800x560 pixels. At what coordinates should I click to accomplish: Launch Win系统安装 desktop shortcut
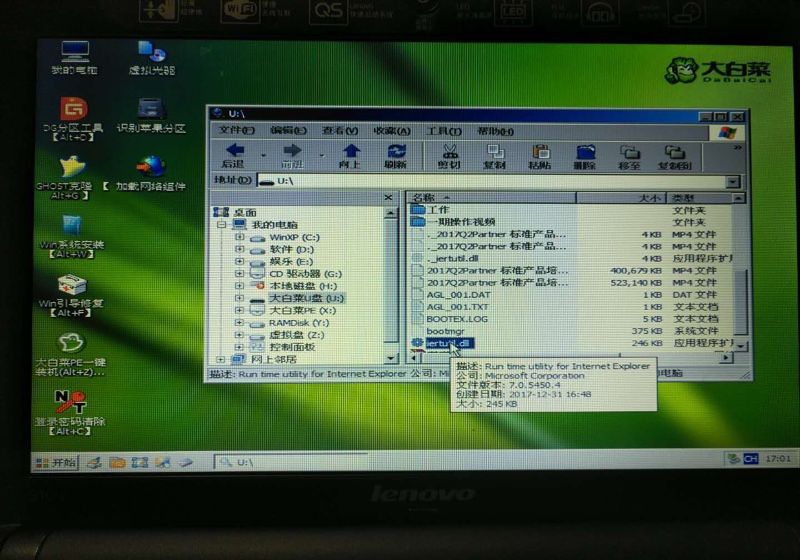[x=71, y=236]
